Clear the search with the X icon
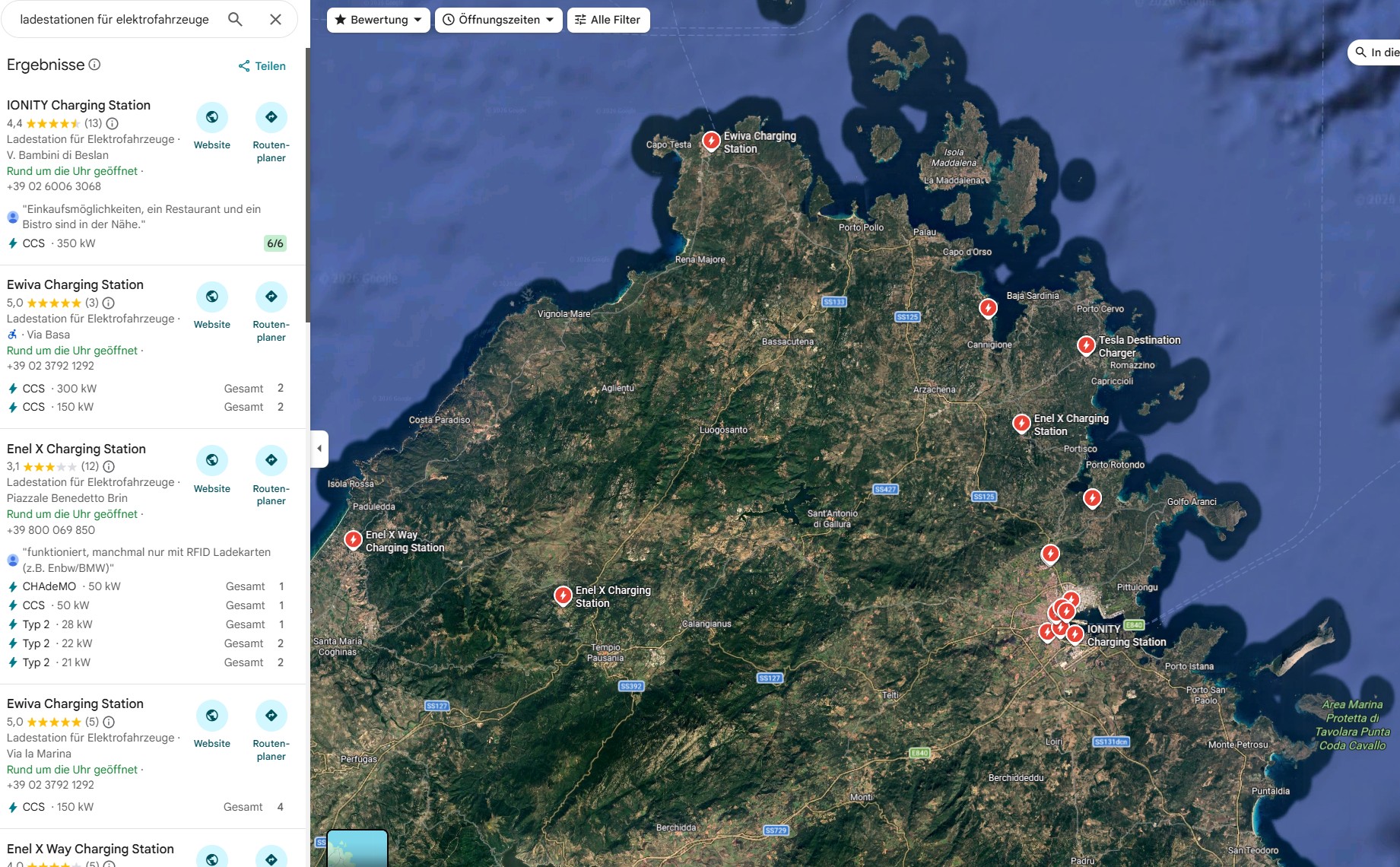Screen dimensions: 1400x867 coord(275,19)
